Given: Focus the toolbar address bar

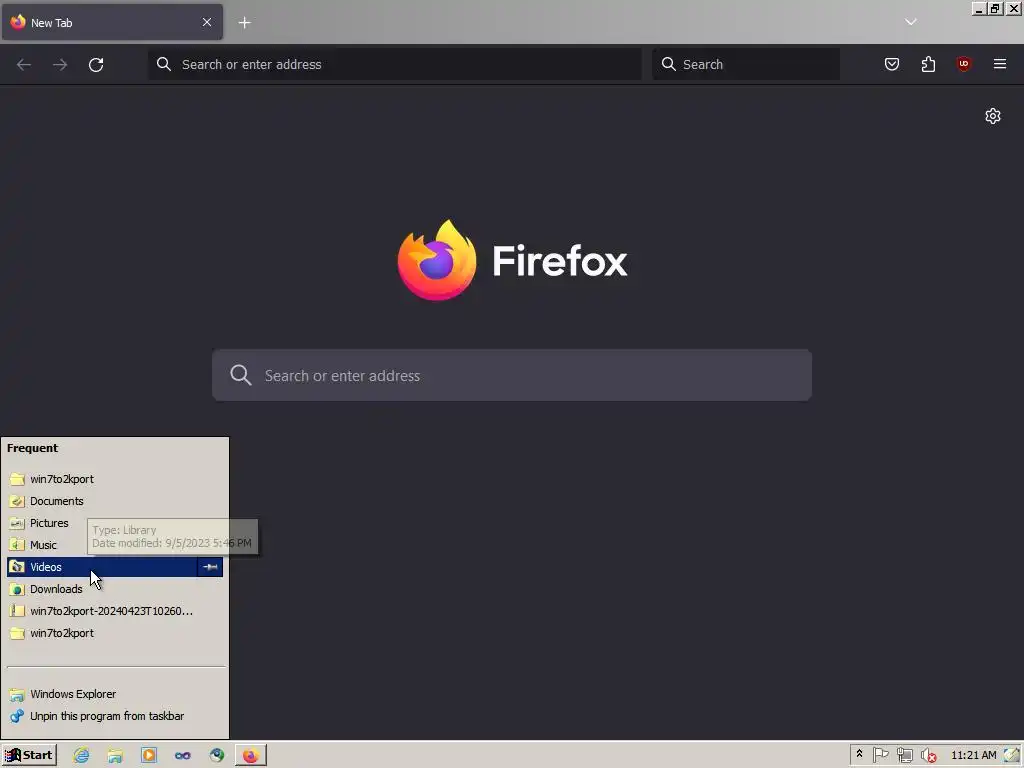Looking at the screenshot, I should 395,64.
